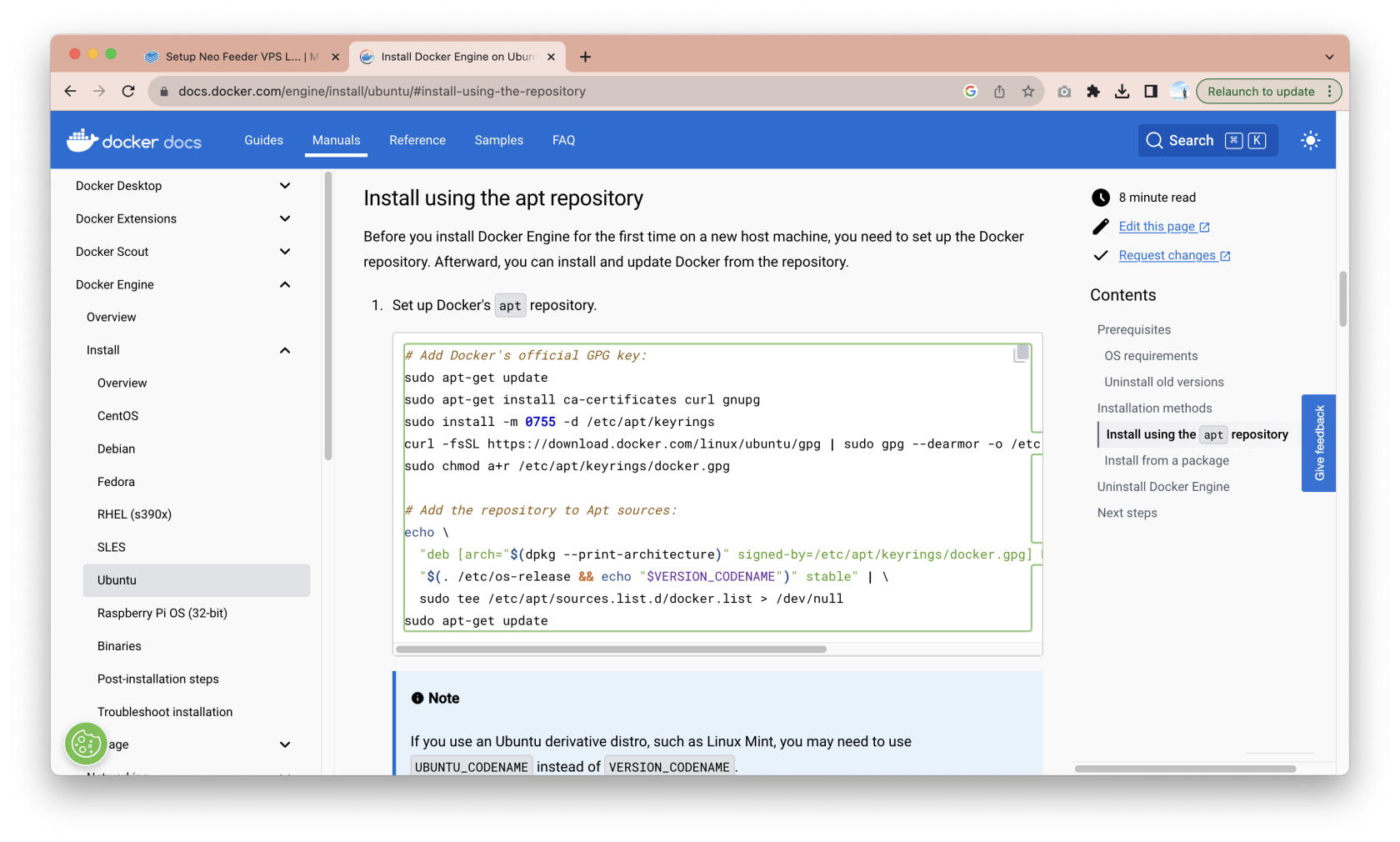
Task: Go forward with the browser forward arrow
Action: pyautogui.click(x=99, y=92)
